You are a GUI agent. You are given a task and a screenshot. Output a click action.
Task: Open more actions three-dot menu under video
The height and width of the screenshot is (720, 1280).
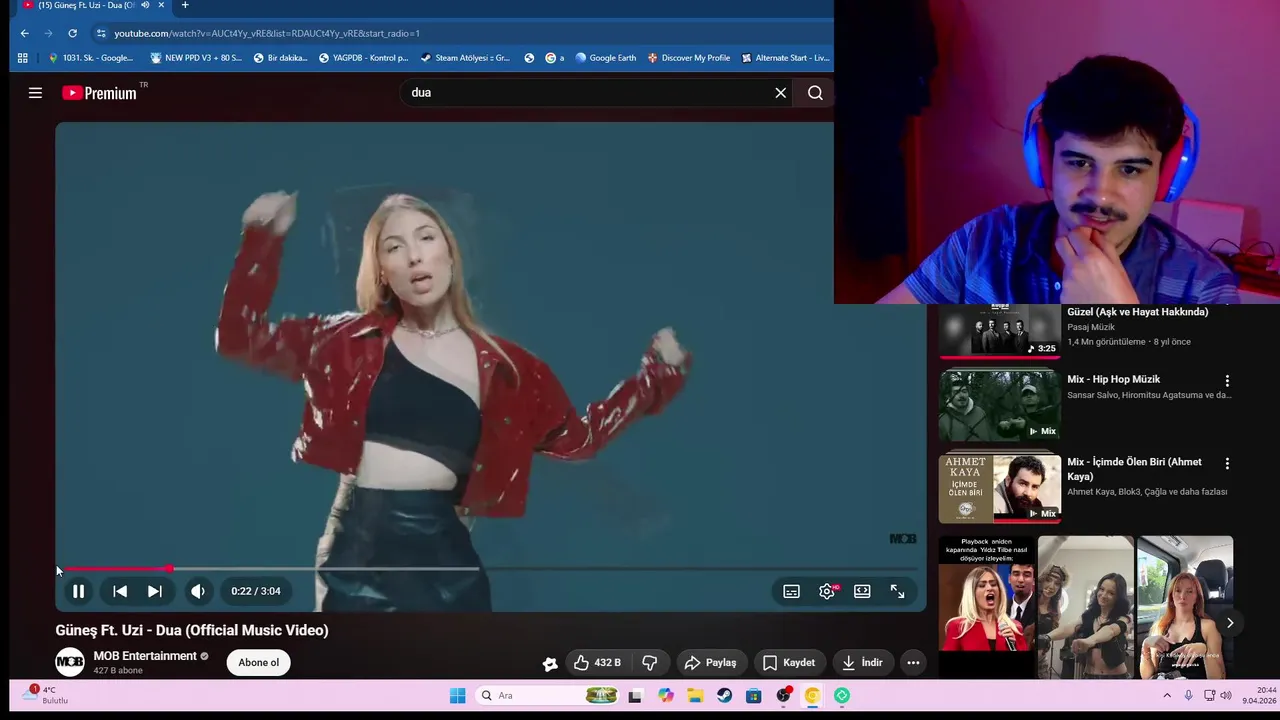[x=913, y=662]
